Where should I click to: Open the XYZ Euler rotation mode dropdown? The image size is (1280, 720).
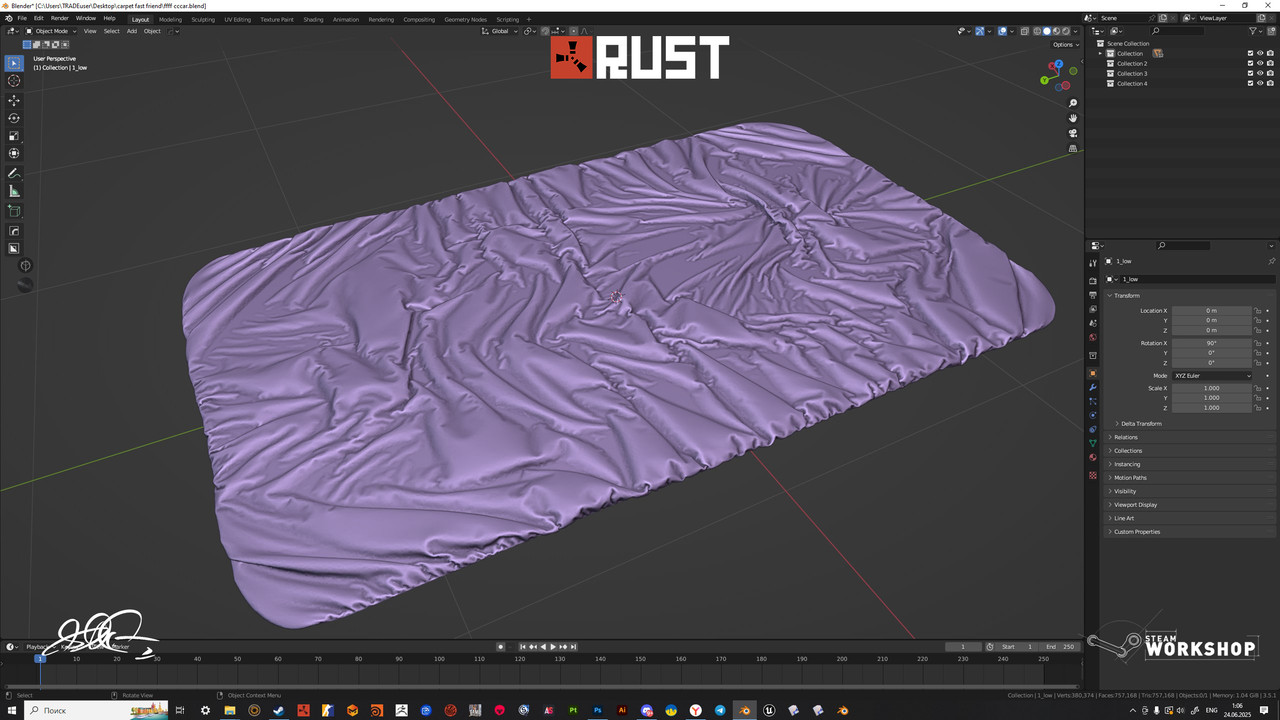tap(1212, 376)
